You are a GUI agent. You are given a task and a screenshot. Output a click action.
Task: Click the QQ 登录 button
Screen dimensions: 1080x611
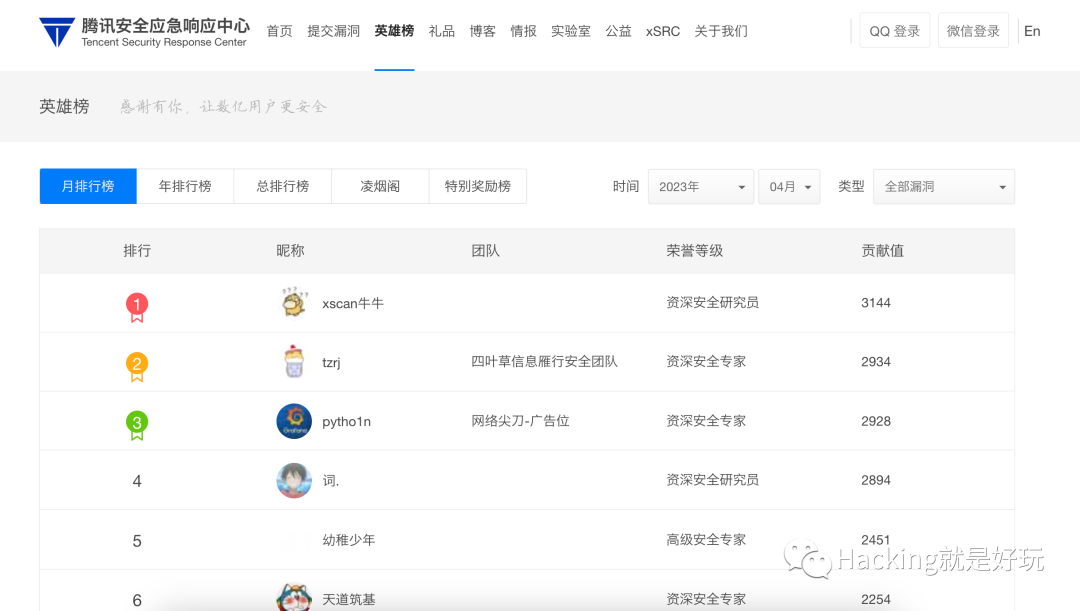895,31
